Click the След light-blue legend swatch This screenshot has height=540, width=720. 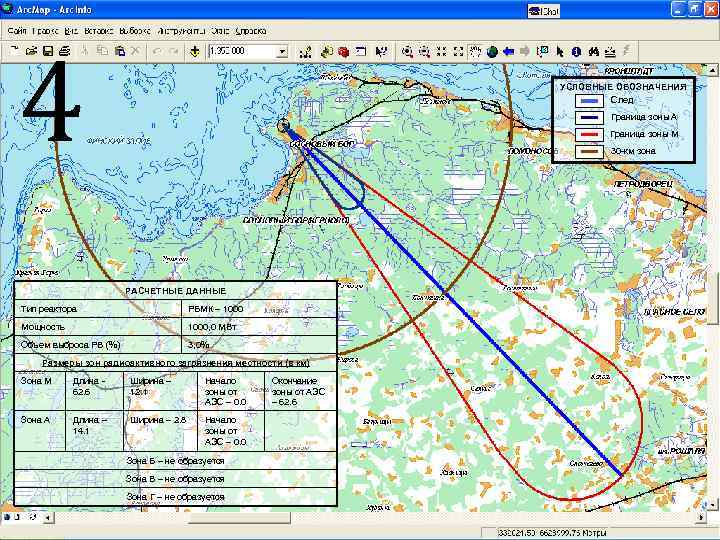coord(589,101)
